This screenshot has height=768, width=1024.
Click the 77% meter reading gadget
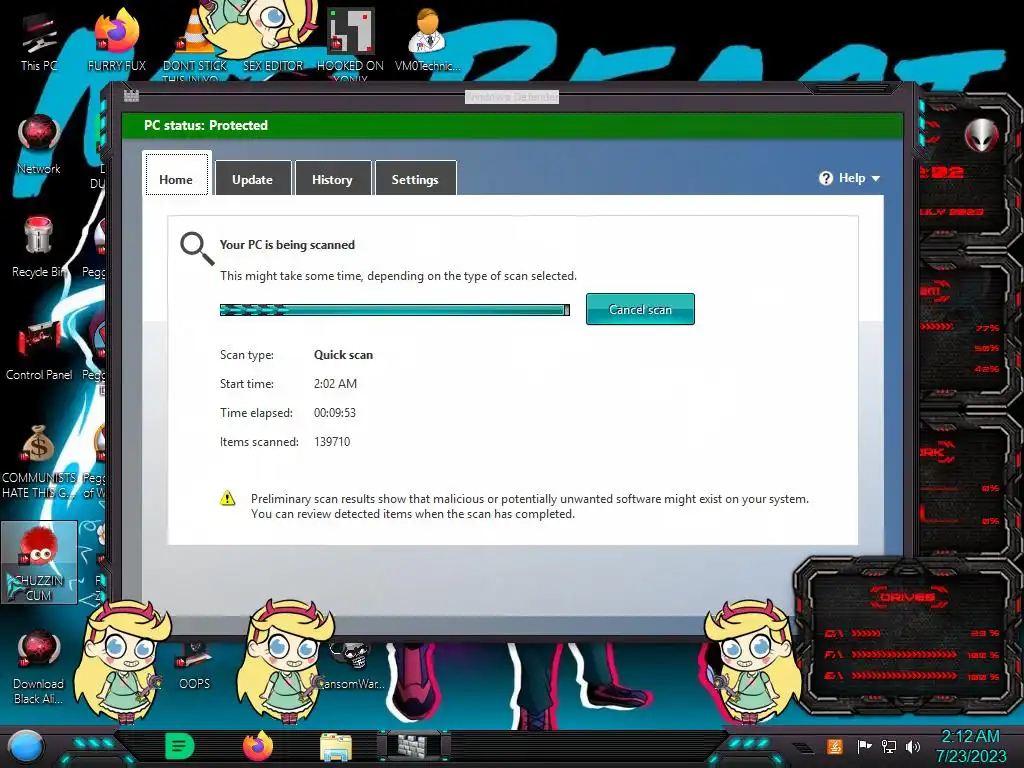[x=987, y=328]
